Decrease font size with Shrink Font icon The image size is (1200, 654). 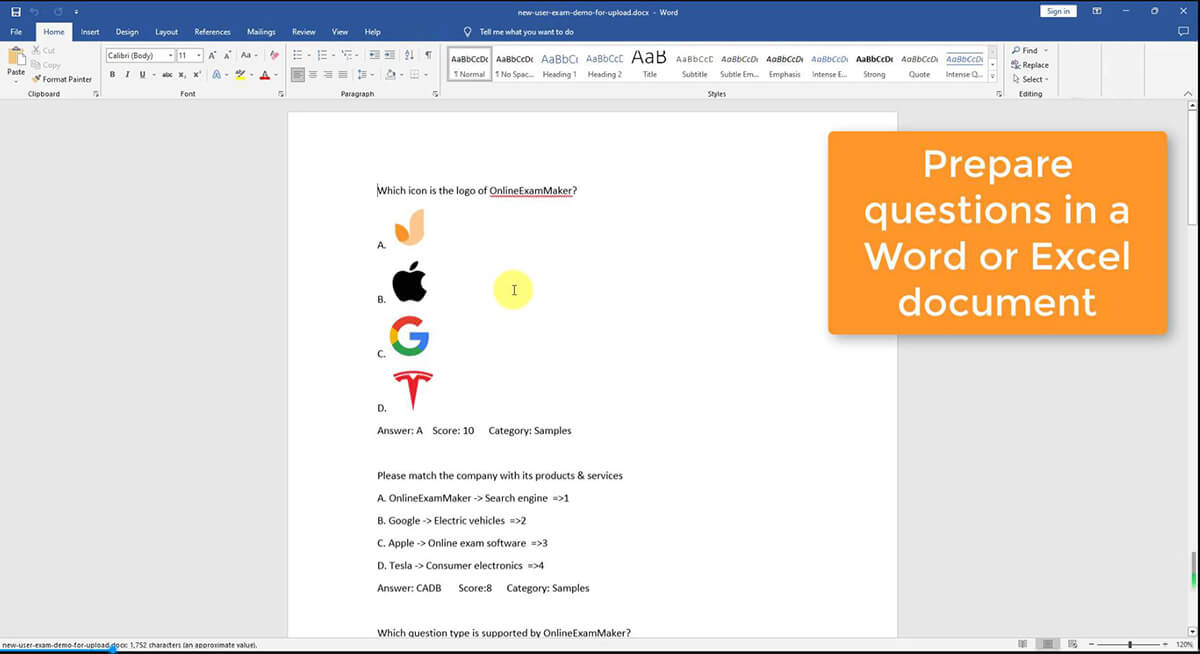[227, 55]
